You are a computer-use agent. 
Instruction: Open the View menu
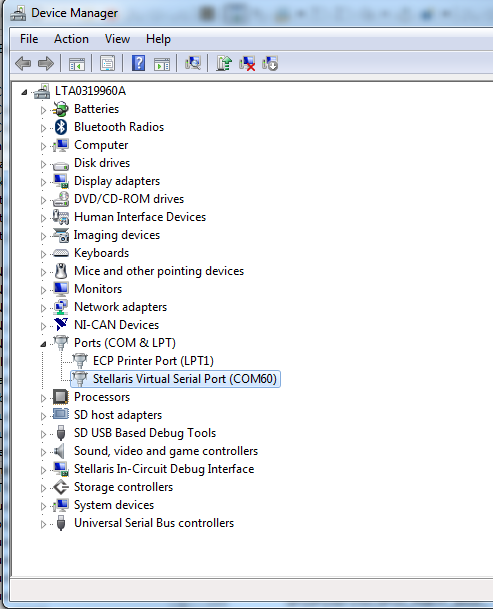pos(117,39)
